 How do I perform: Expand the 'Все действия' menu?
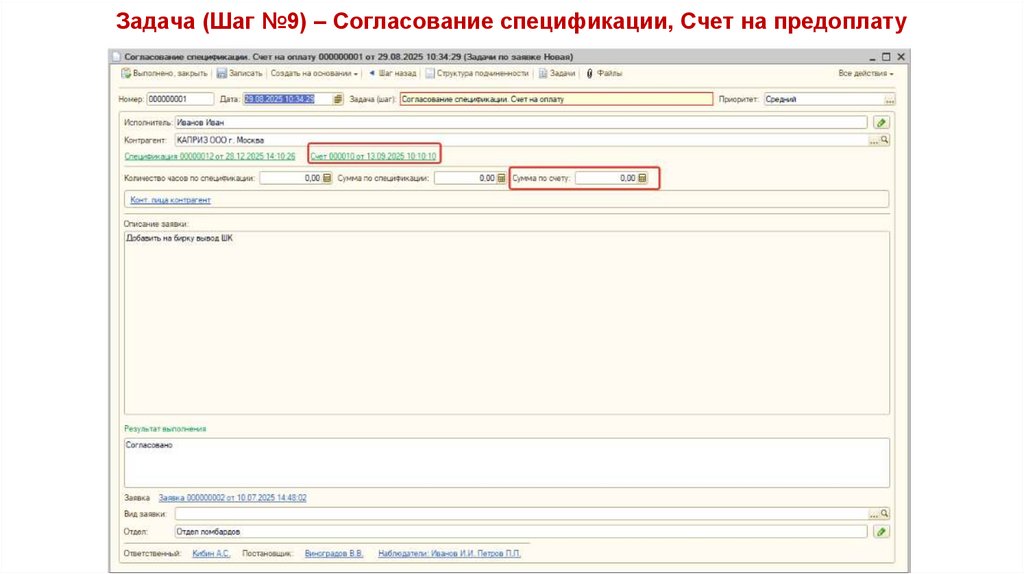[x=865, y=74]
